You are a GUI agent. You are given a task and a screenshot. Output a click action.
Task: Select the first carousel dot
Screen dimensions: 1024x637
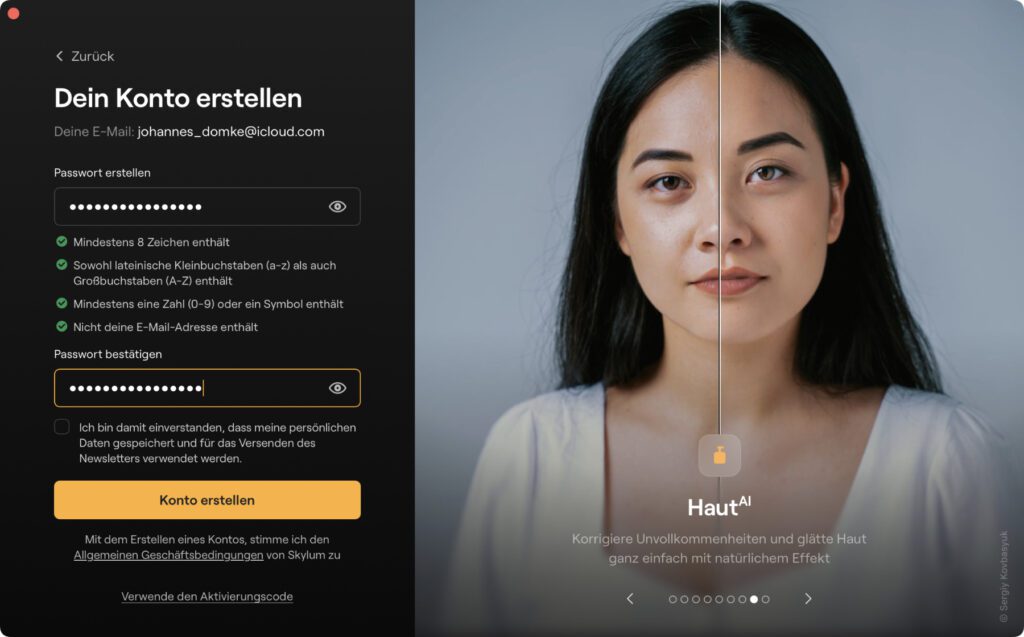(673, 599)
